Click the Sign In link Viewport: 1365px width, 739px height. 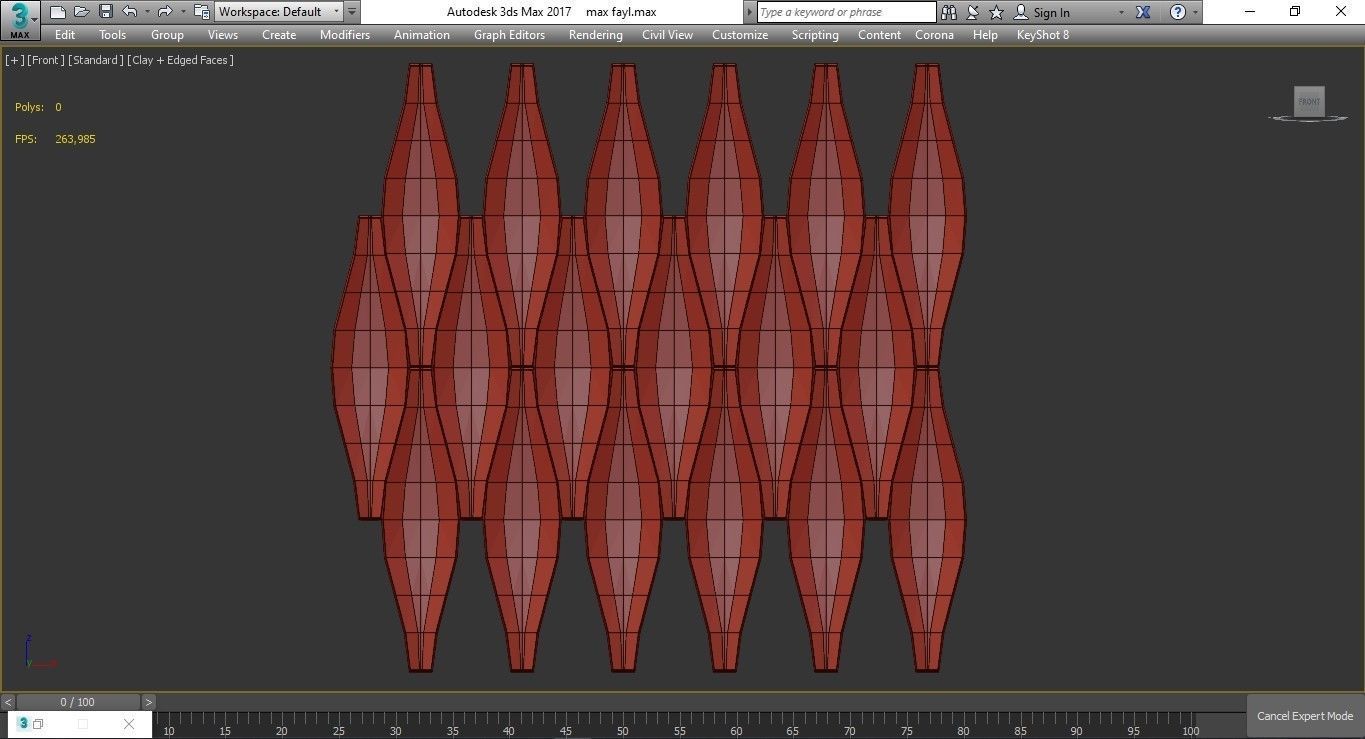coord(1051,13)
